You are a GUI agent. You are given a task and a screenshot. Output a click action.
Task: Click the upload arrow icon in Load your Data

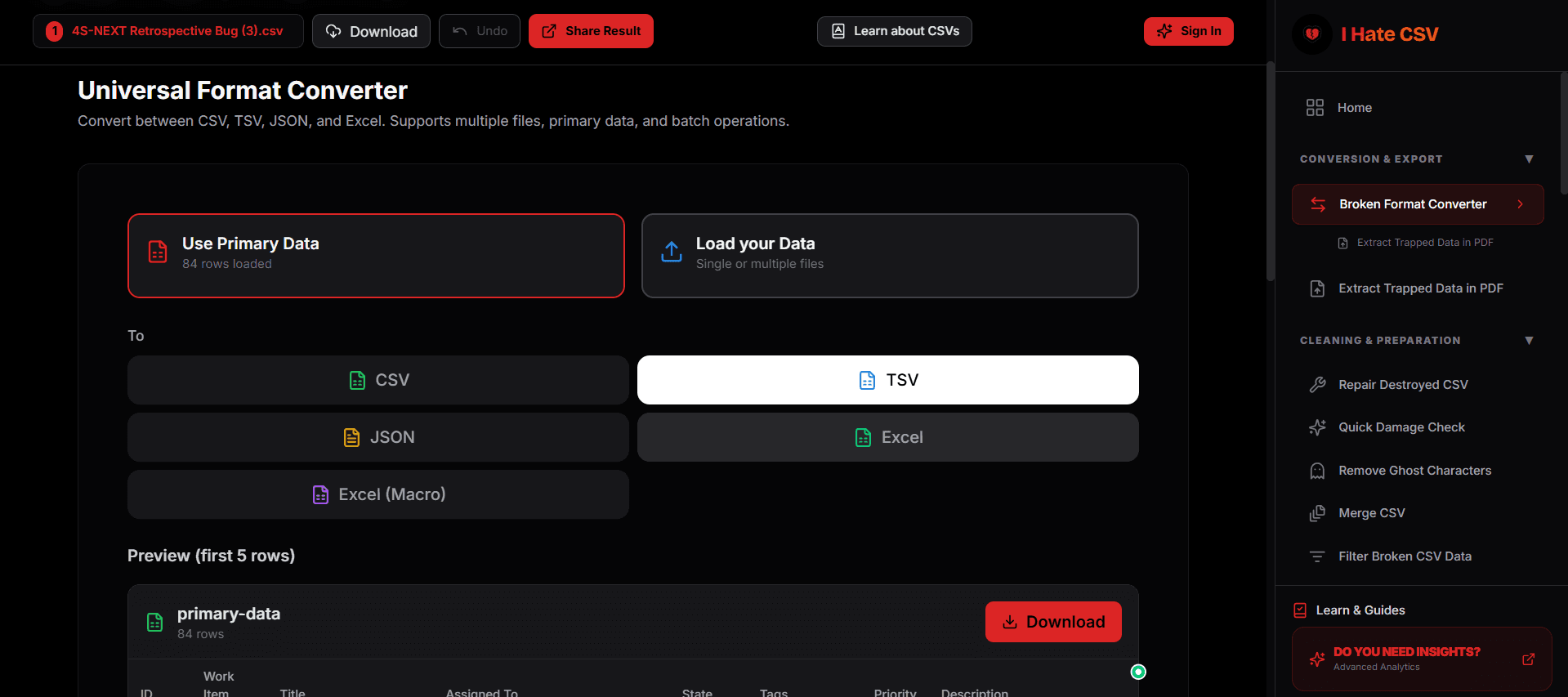tap(672, 252)
